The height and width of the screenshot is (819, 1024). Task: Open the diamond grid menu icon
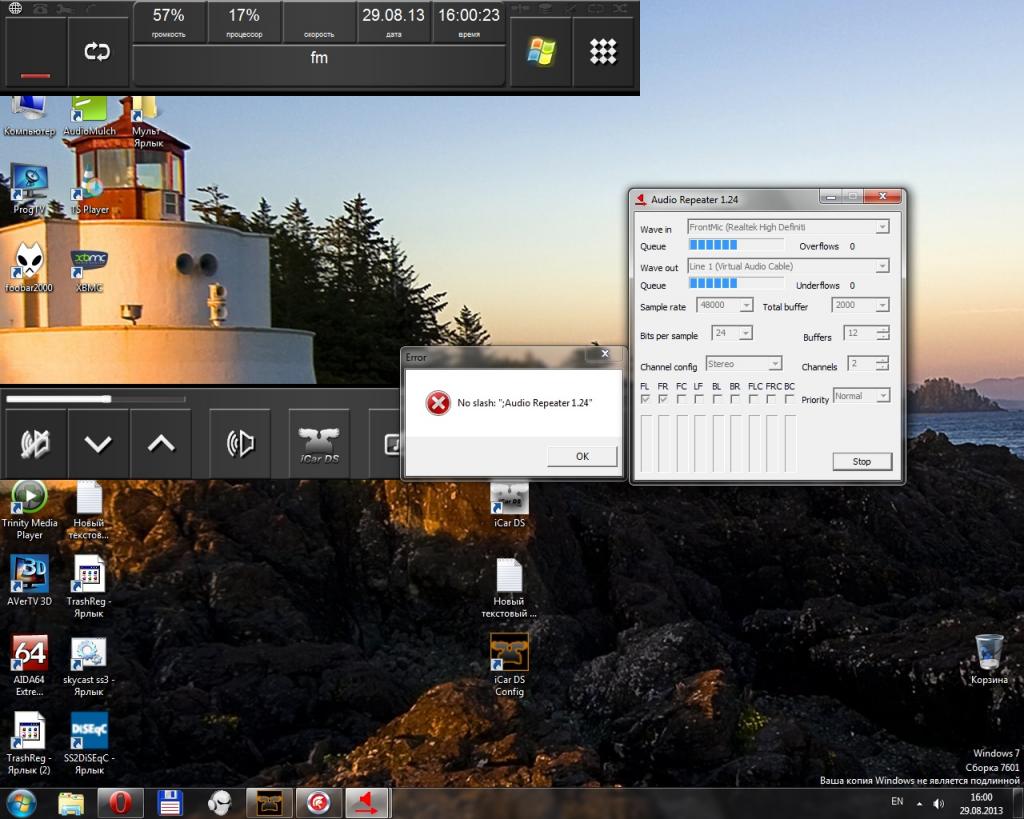603,53
